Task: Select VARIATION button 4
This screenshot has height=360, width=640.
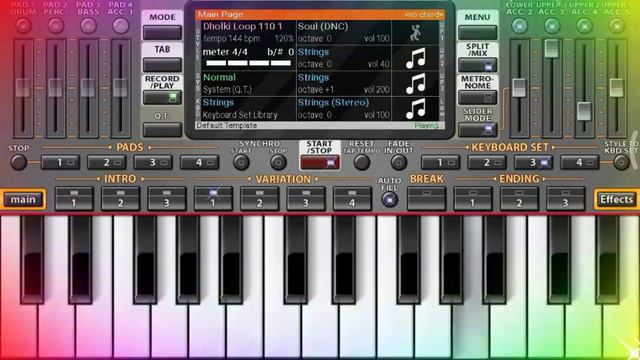Action: tap(352, 198)
